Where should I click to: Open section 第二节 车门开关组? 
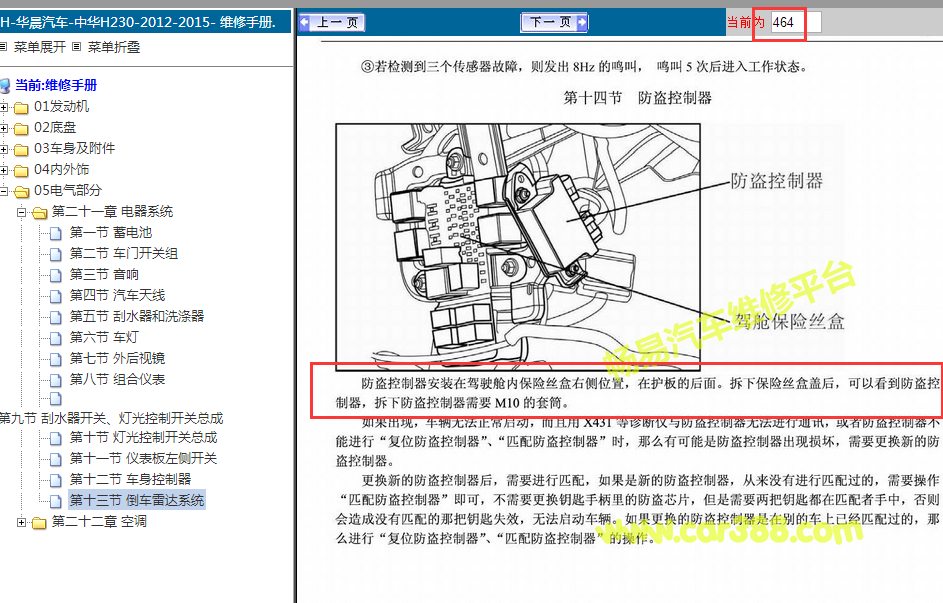click(124, 254)
